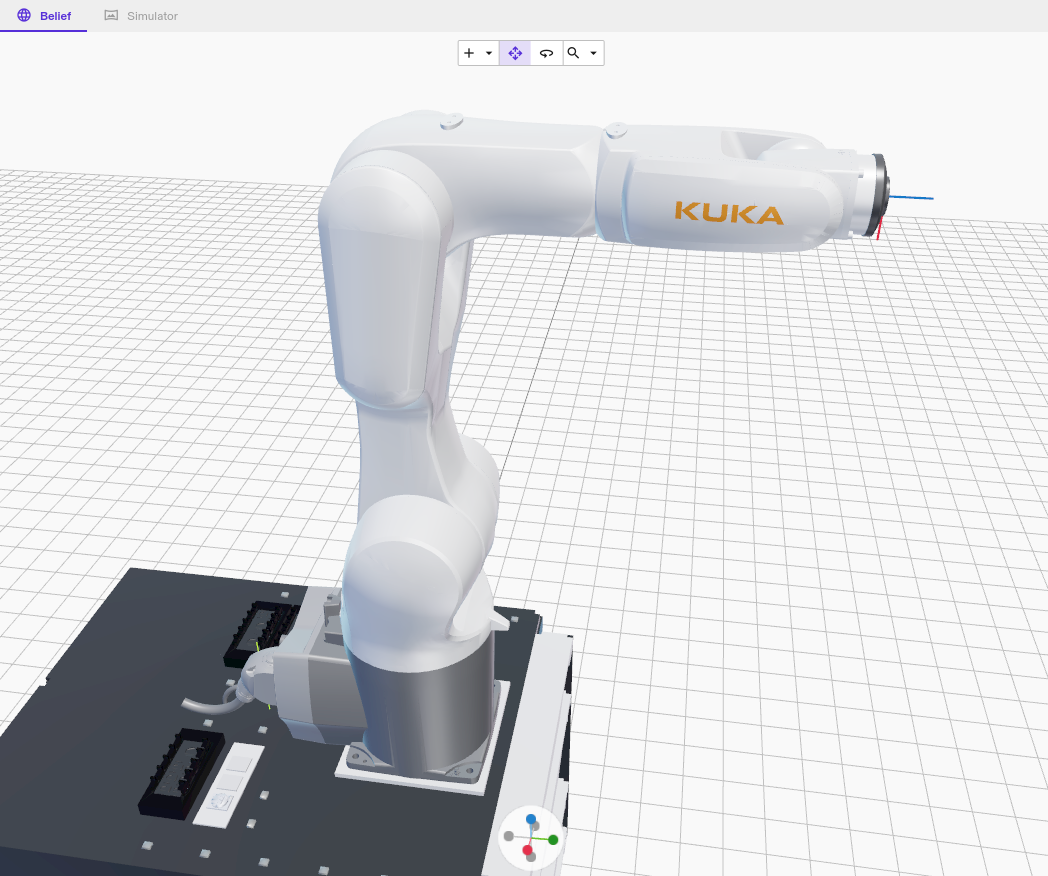Click the red axis handle on the gizmo
This screenshot has width=1048, height=876.
[x=527, y=850]
